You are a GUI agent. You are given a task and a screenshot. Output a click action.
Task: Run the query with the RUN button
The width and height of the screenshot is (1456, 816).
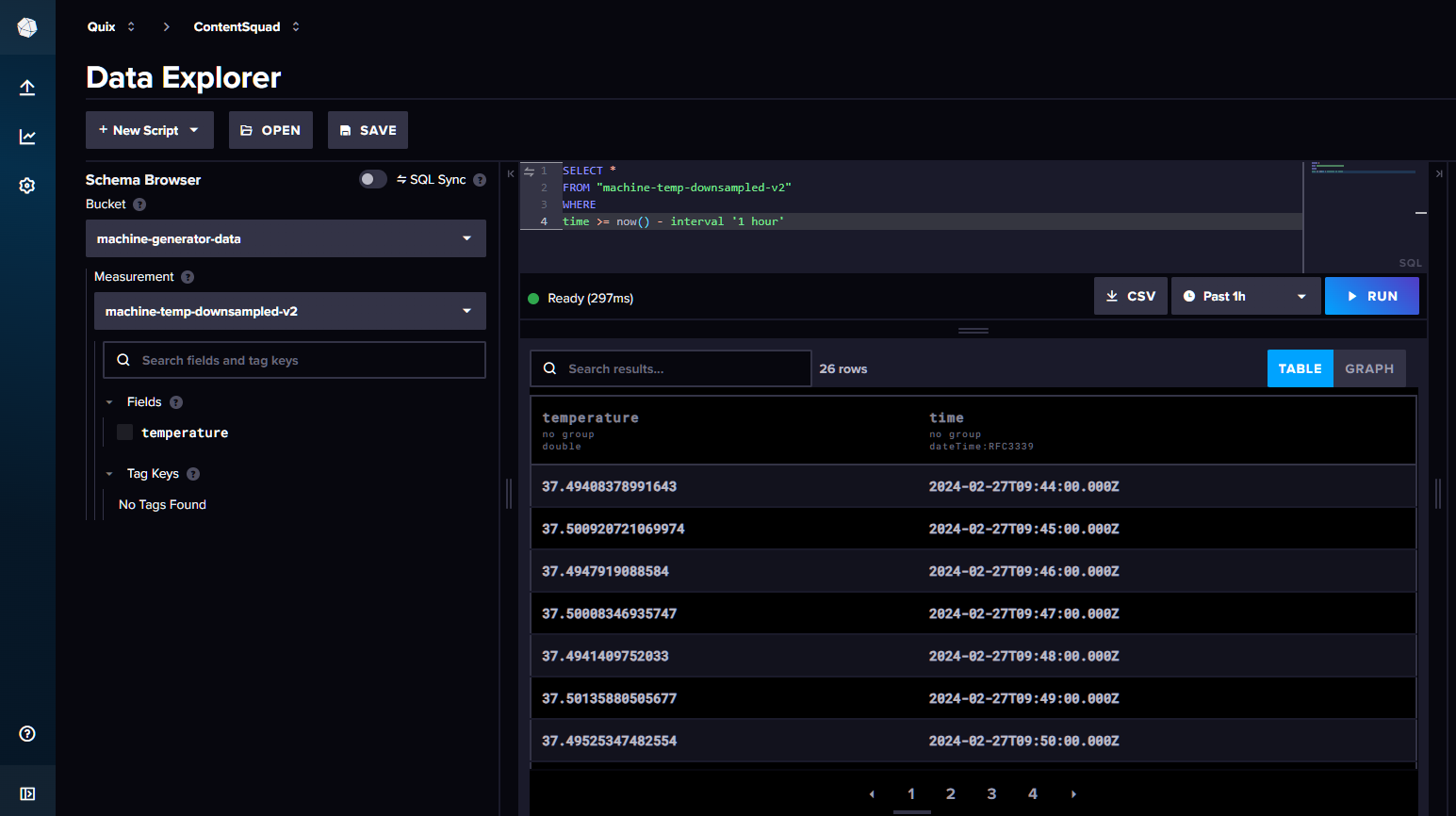tap(1371, 295)
